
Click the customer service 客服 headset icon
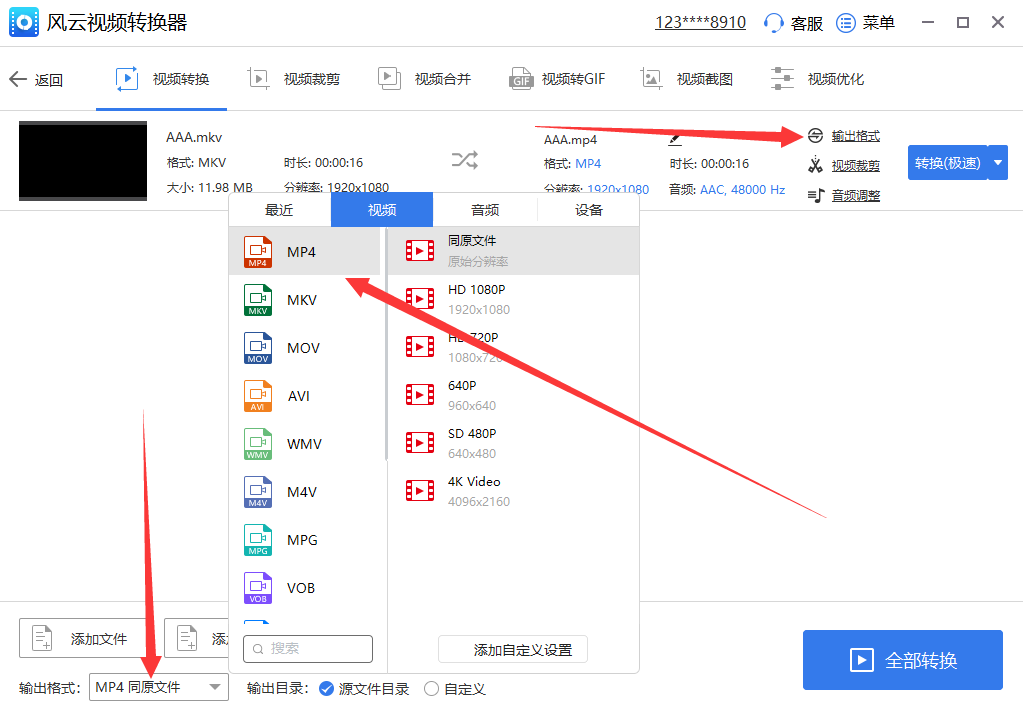coord(774,23)
